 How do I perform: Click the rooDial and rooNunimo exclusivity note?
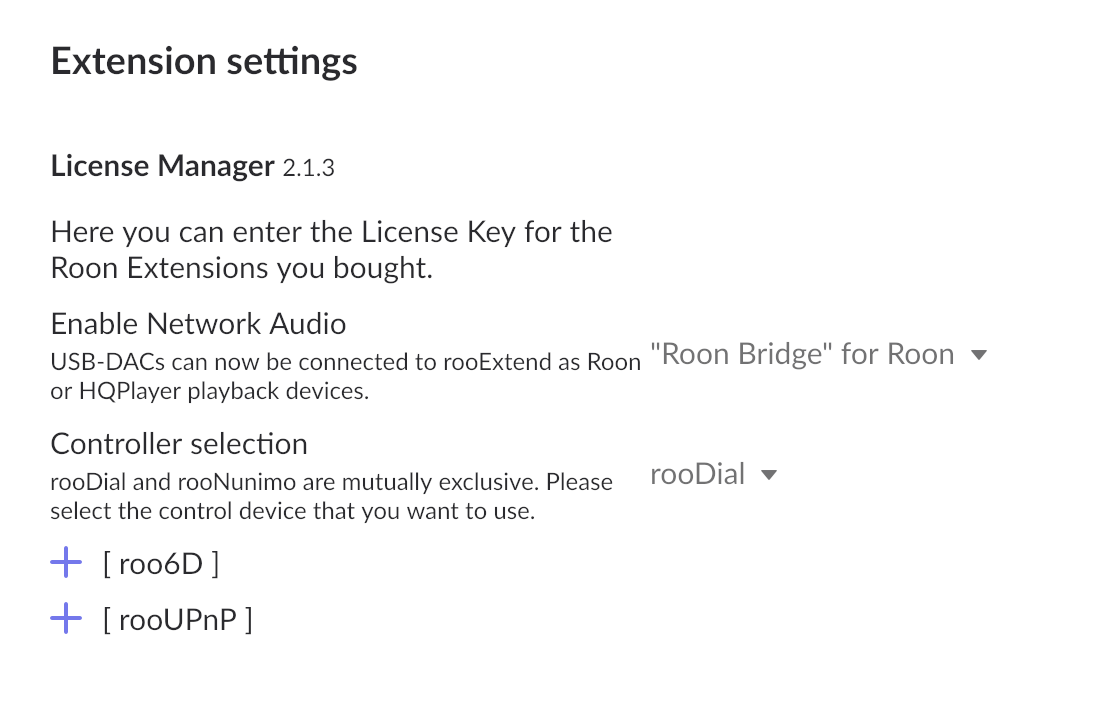coord(331,497)
